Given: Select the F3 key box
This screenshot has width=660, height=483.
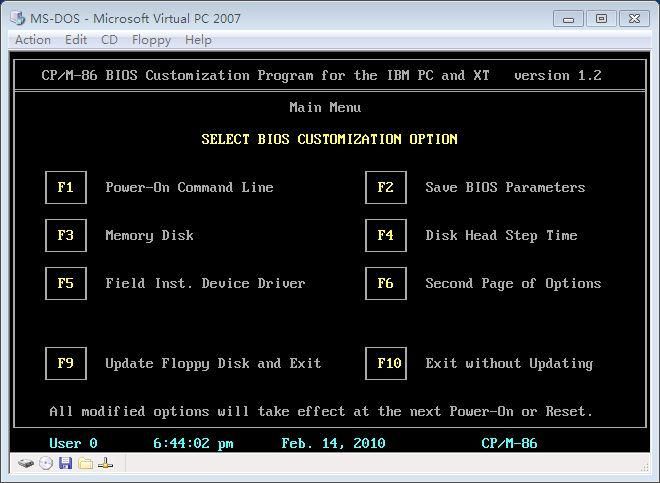Looking at the screenshot, I should (66, 235).
